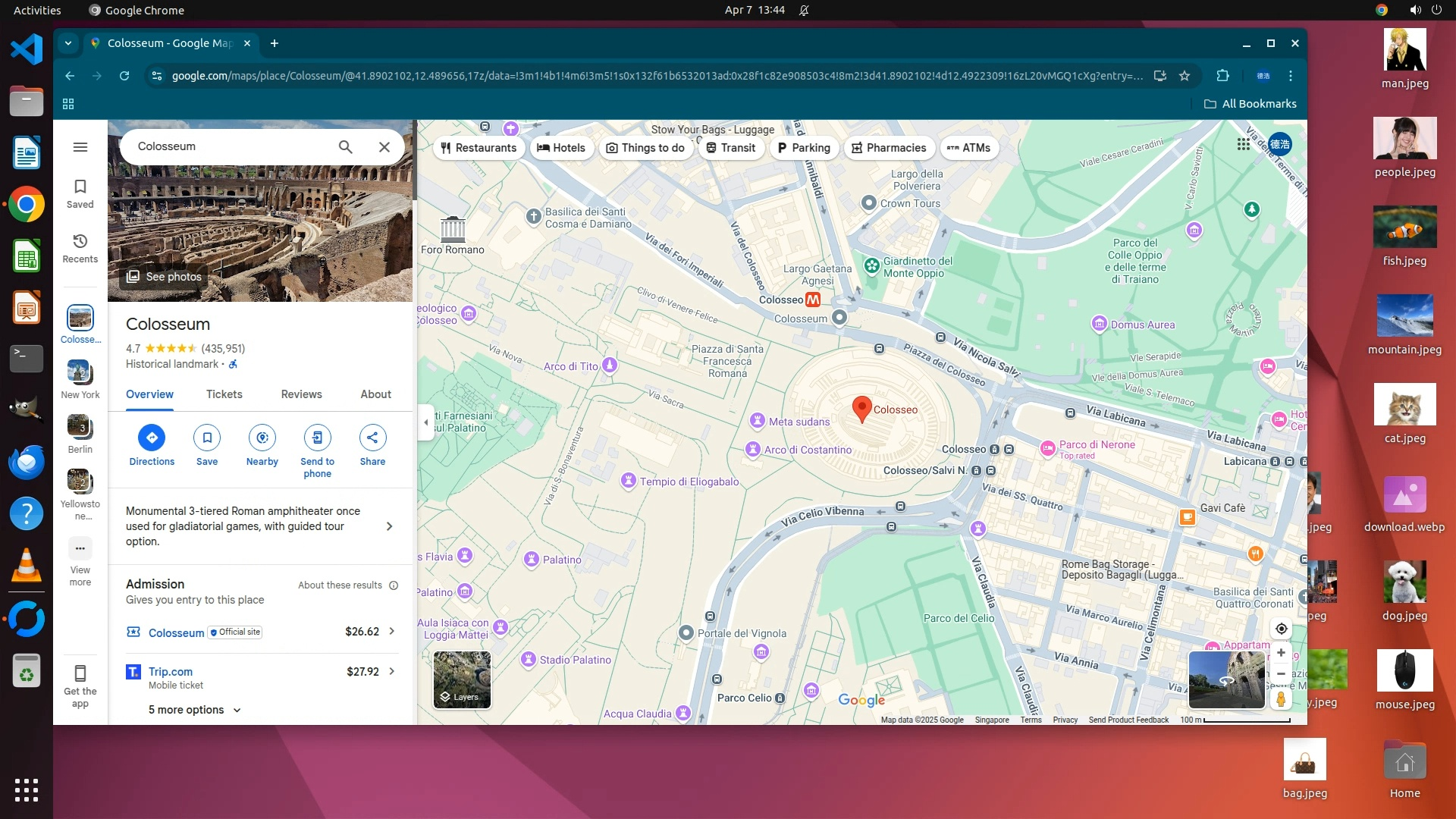Click the See photos button
This screenshot has height=819, width=1456.
point(165,277)
